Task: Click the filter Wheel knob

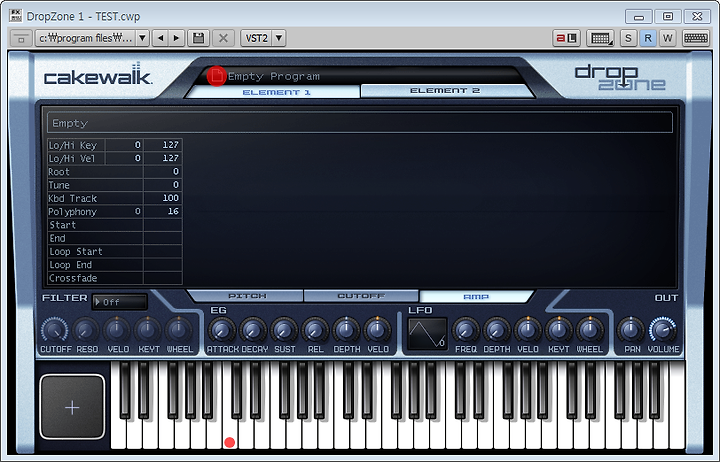Action: (x=179, y=330)
